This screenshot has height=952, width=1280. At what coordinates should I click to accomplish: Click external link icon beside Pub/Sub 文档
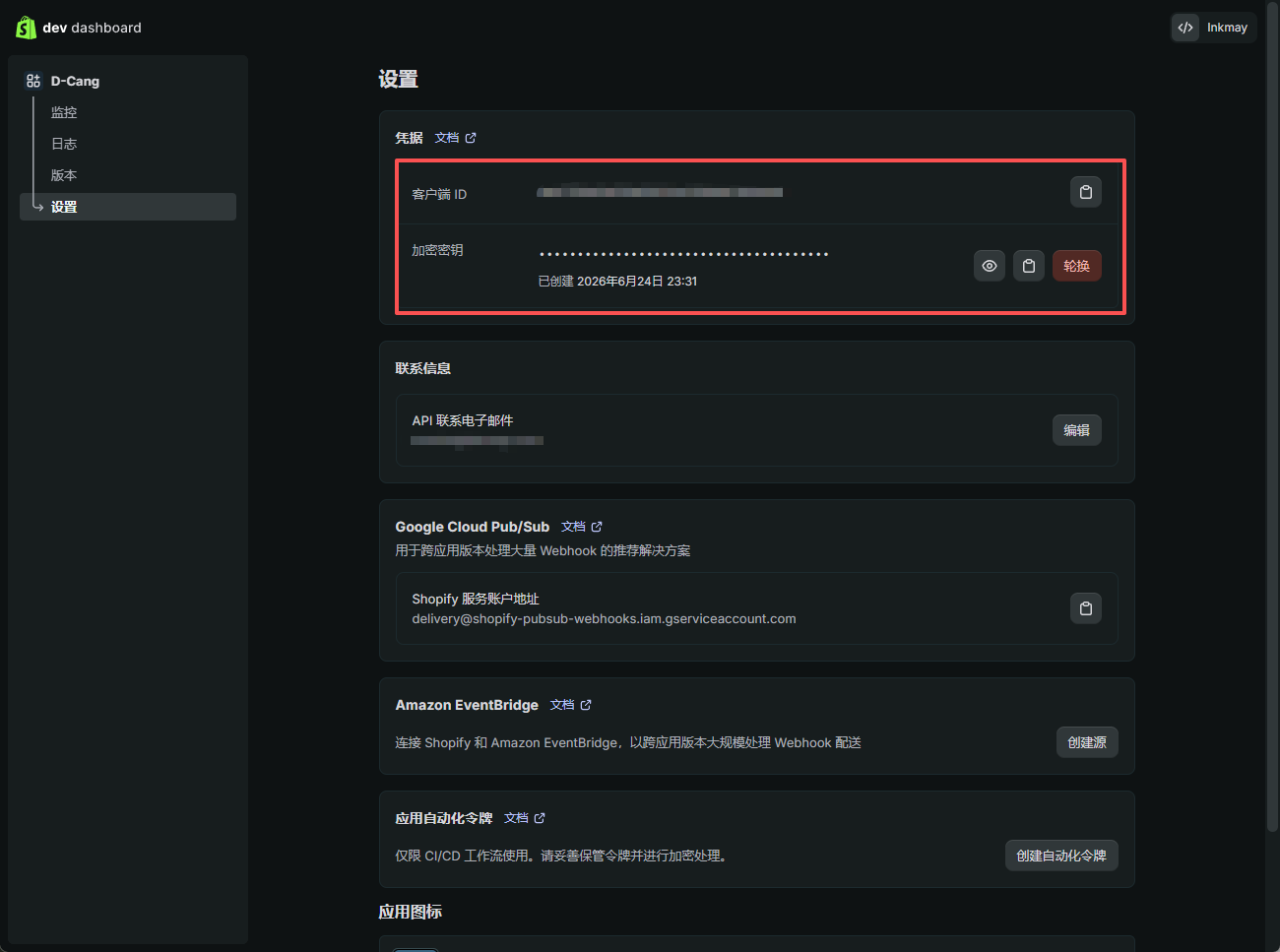597,527
